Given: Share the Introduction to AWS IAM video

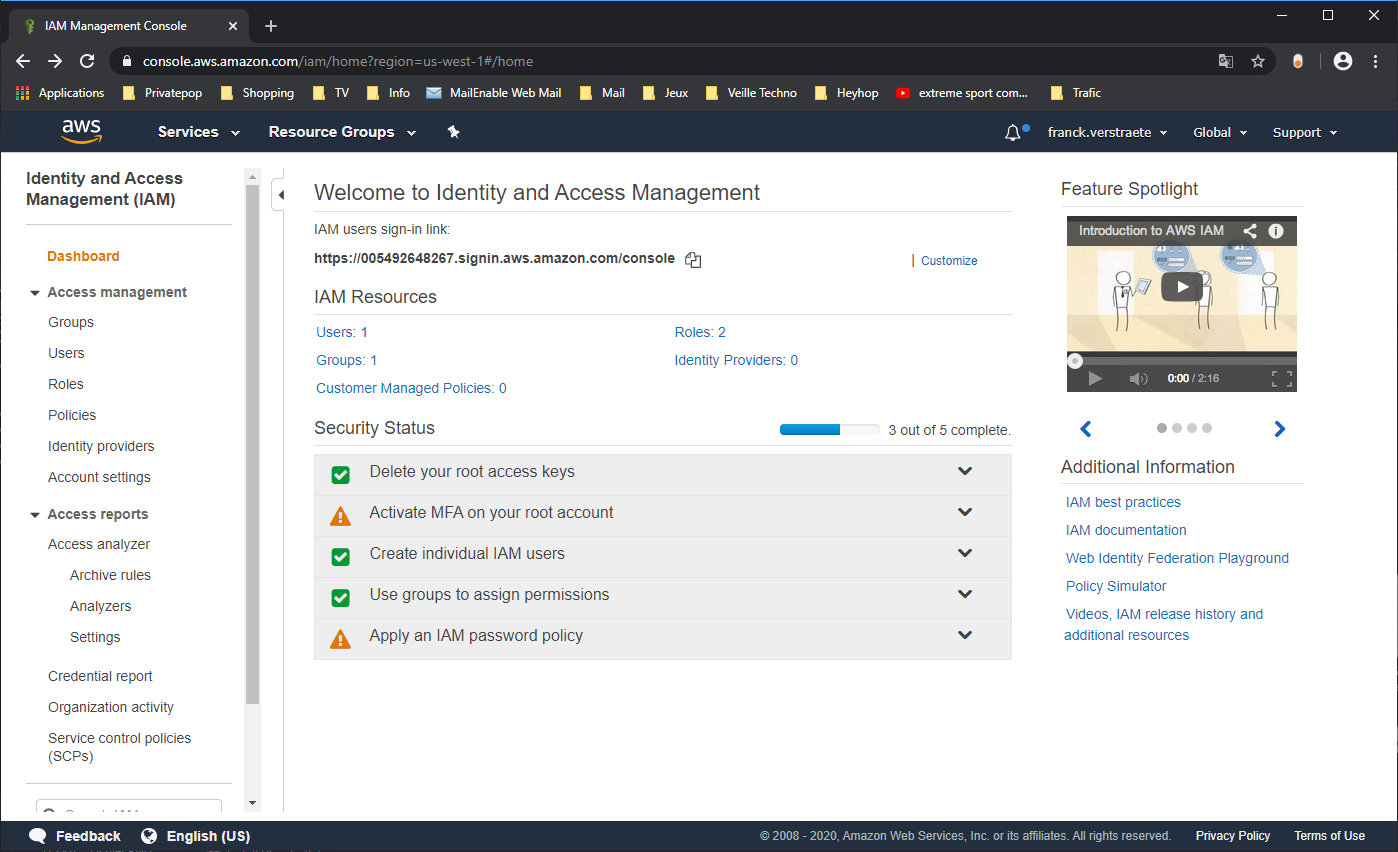Looking at the screenshot, I should (x=1250, y=231).
